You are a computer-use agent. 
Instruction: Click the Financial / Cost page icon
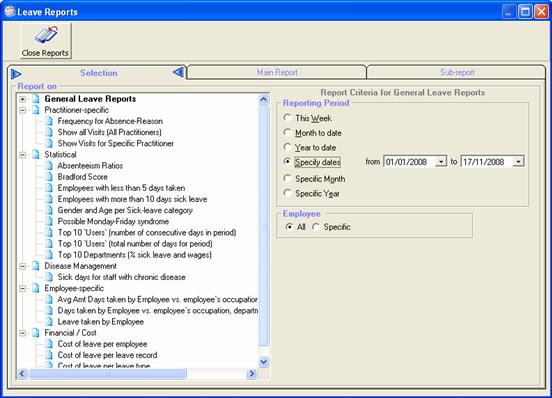36,333
